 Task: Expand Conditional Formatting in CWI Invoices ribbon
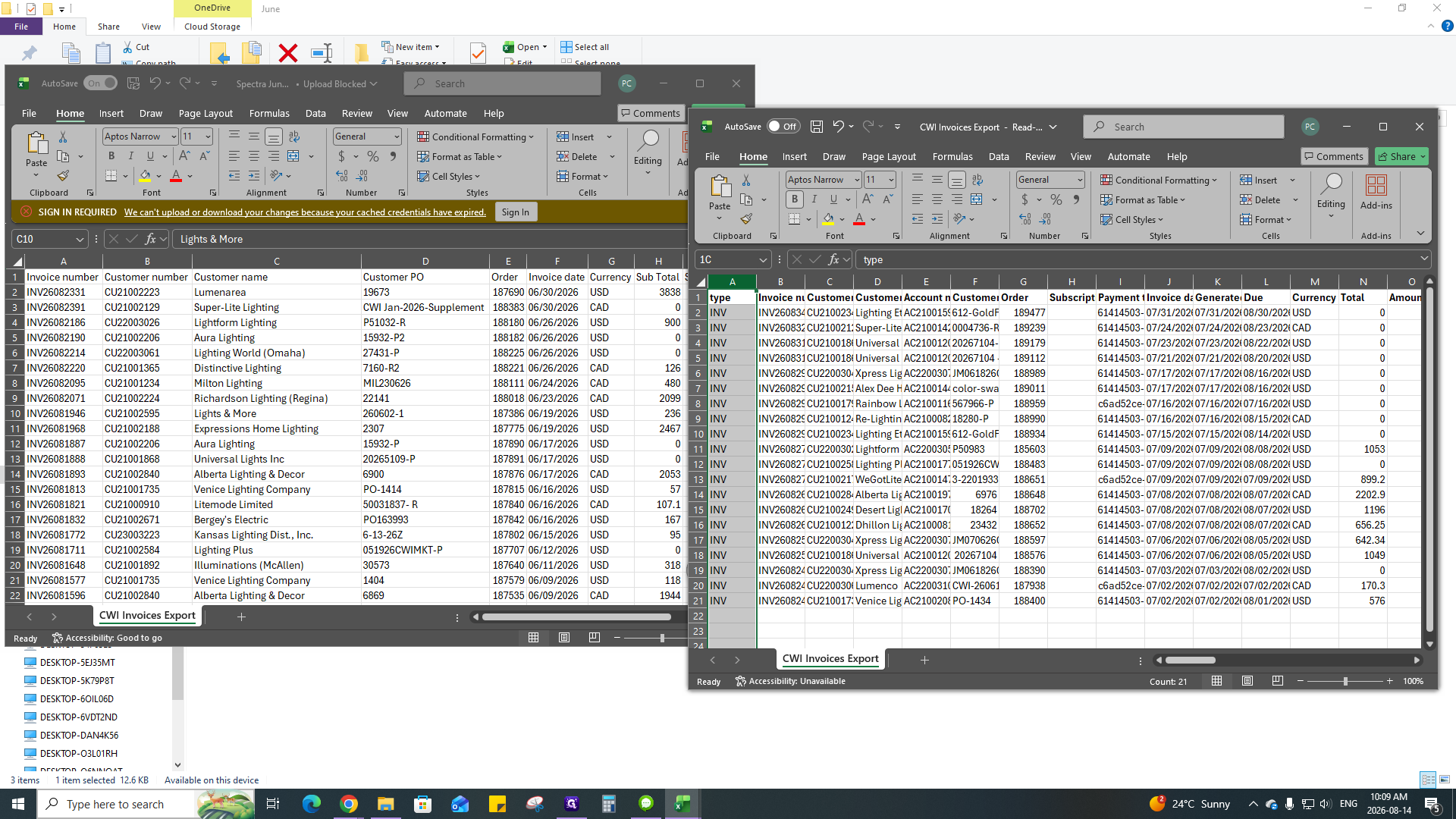pos(1159,180)
